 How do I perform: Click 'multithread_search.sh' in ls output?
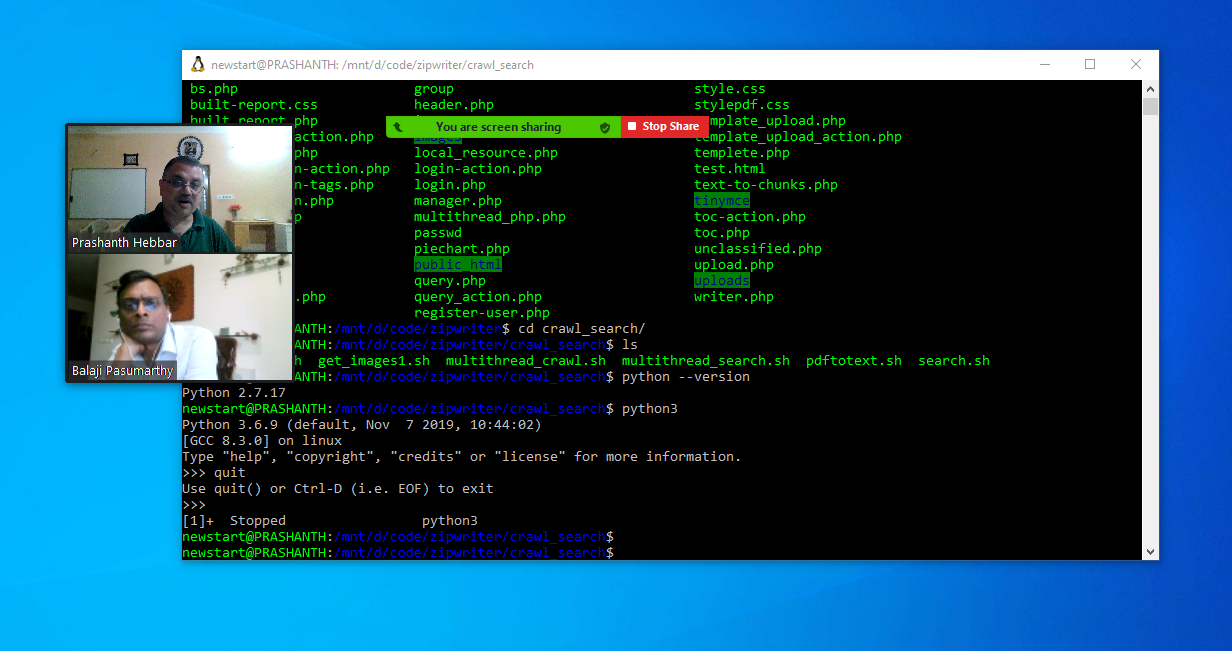705,361
